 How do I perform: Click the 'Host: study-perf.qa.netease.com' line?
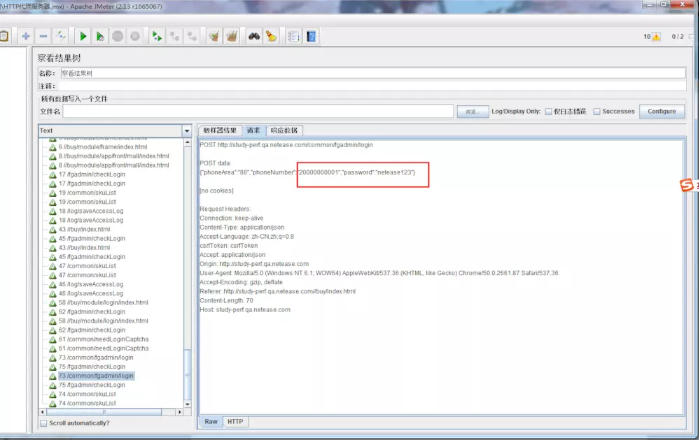[x=245, y=310]
